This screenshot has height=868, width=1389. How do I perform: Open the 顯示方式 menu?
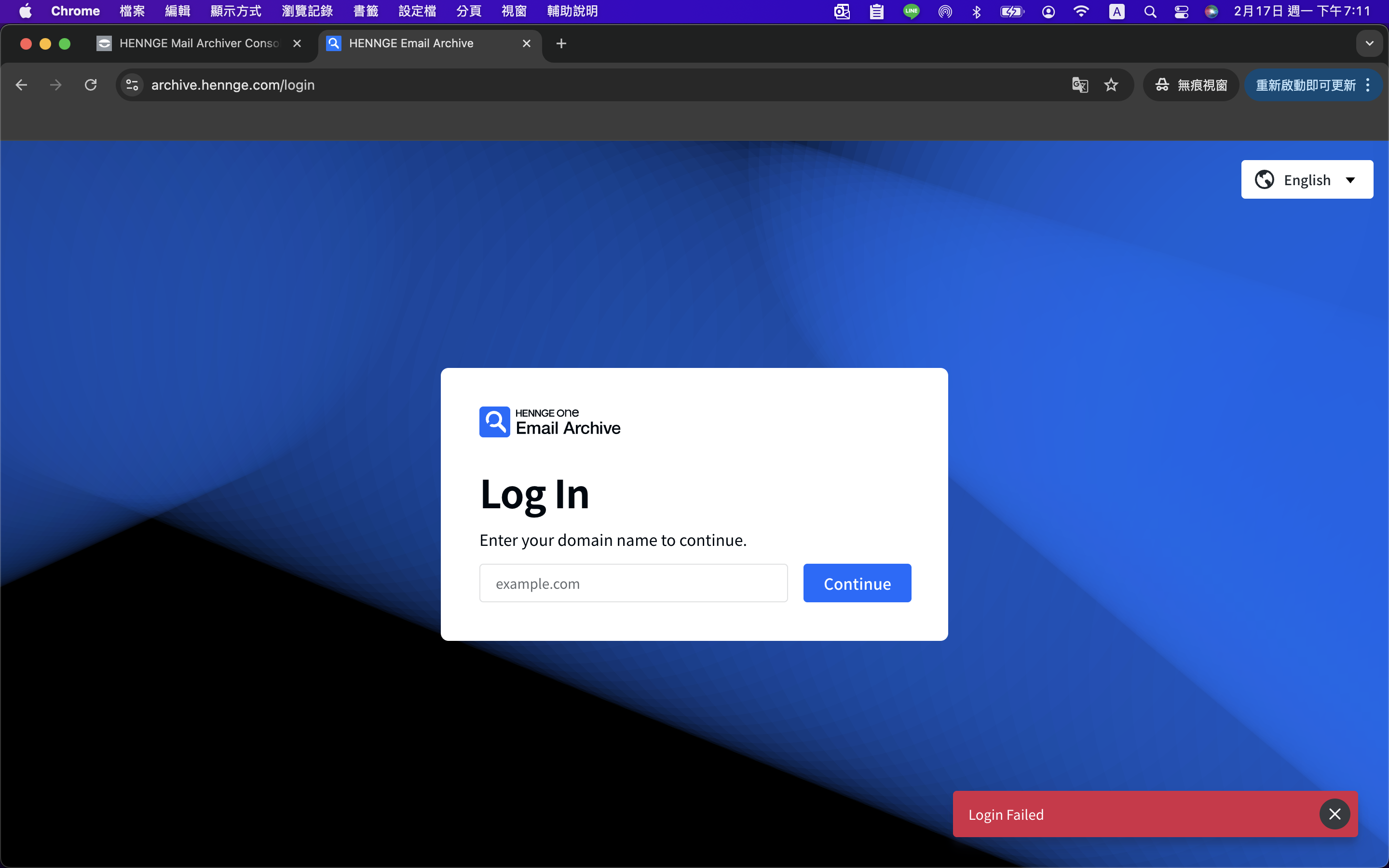[235, 11]
